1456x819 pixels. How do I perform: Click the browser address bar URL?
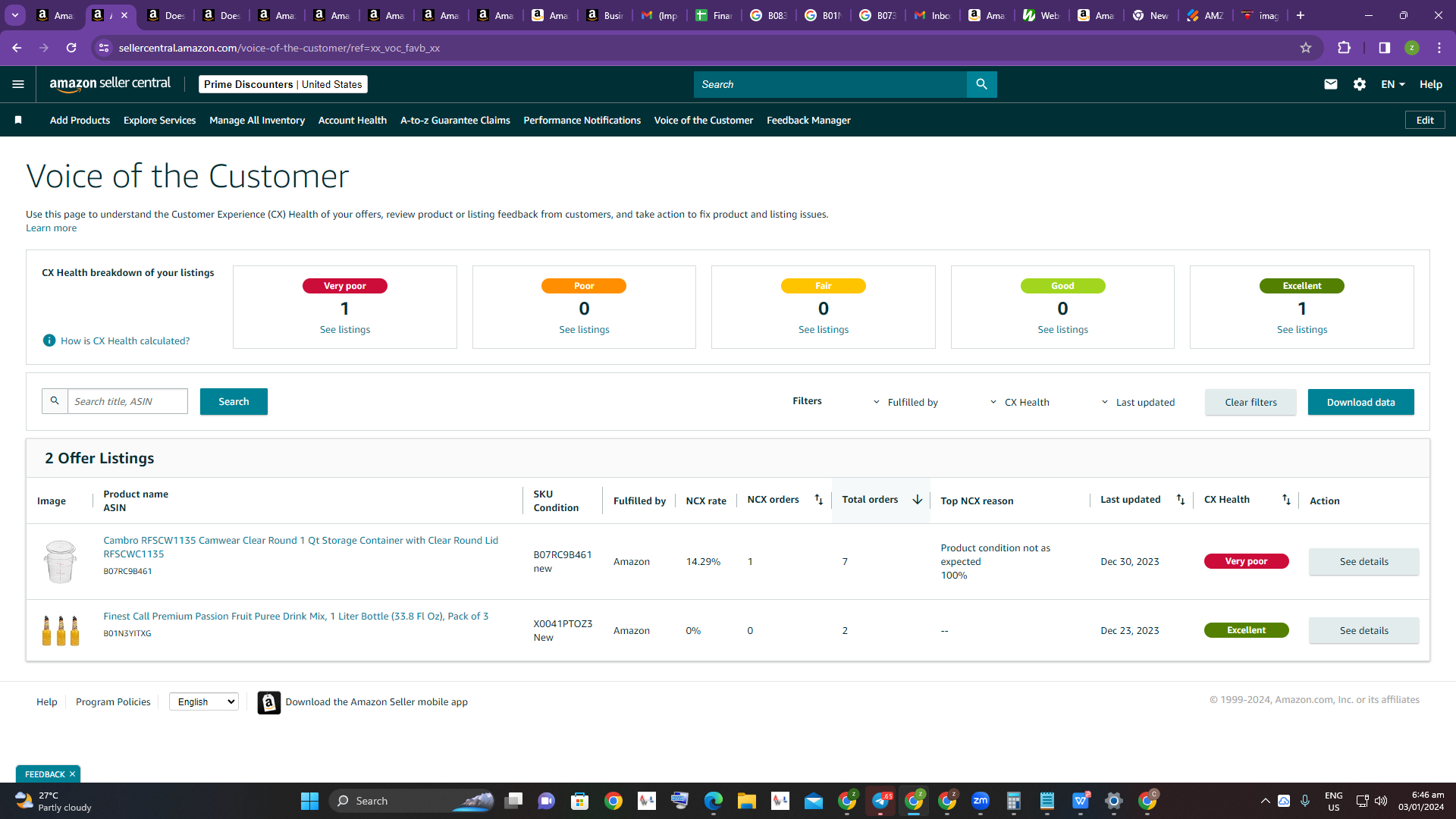pyautogui.click(x=279, y=48)
